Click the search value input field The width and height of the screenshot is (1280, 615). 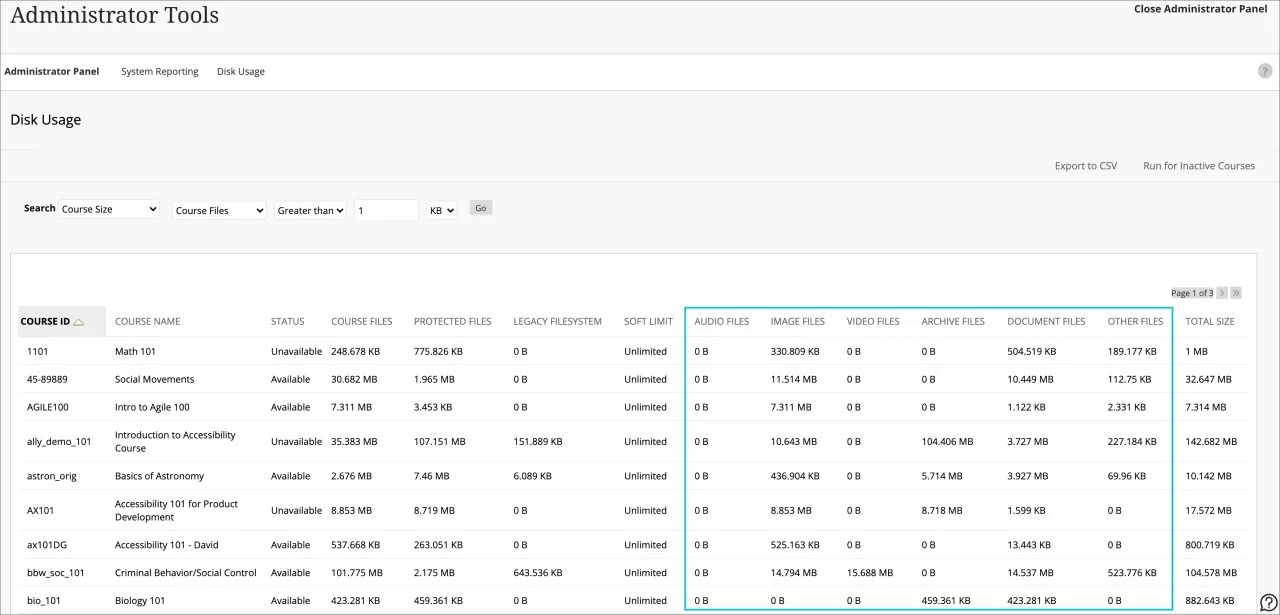click(385, 210)
